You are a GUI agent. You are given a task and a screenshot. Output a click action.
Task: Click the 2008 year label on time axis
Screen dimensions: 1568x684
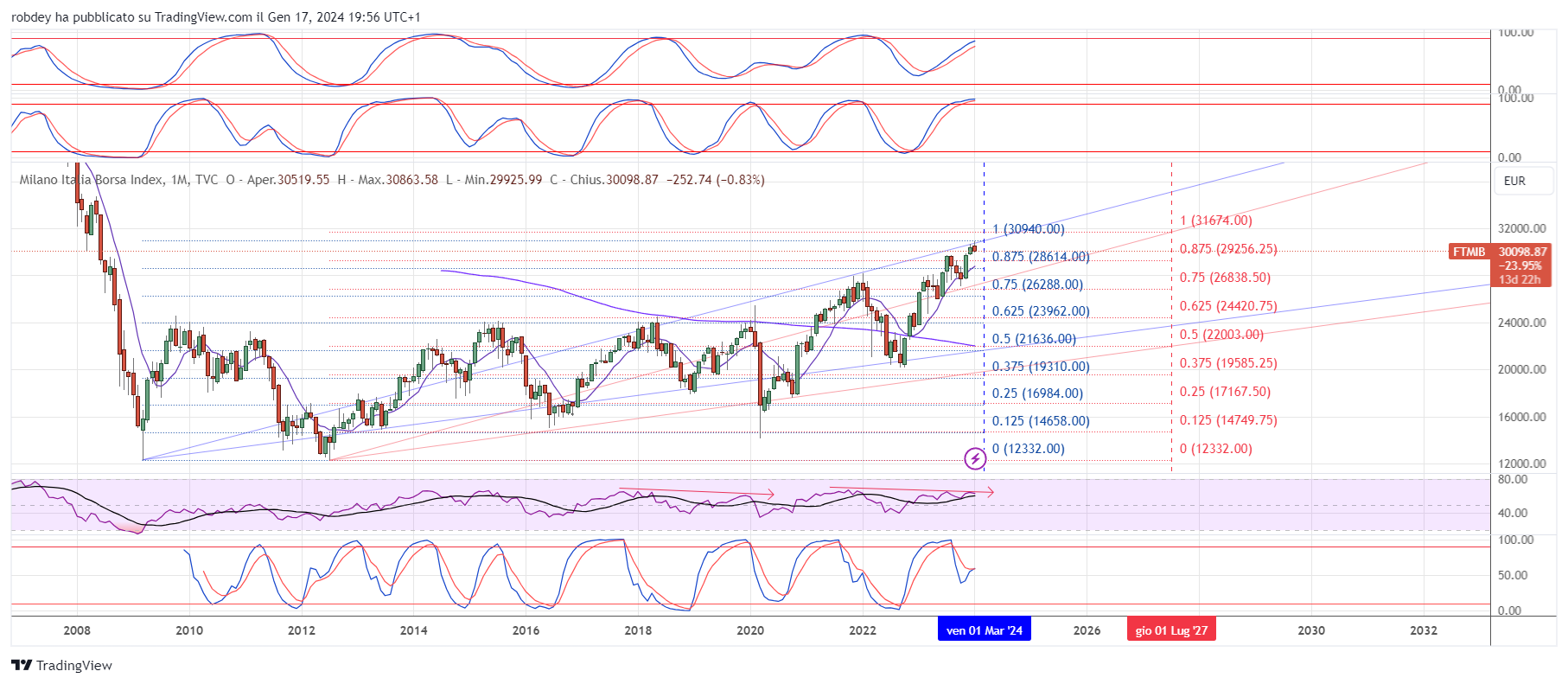pos(77,630)
